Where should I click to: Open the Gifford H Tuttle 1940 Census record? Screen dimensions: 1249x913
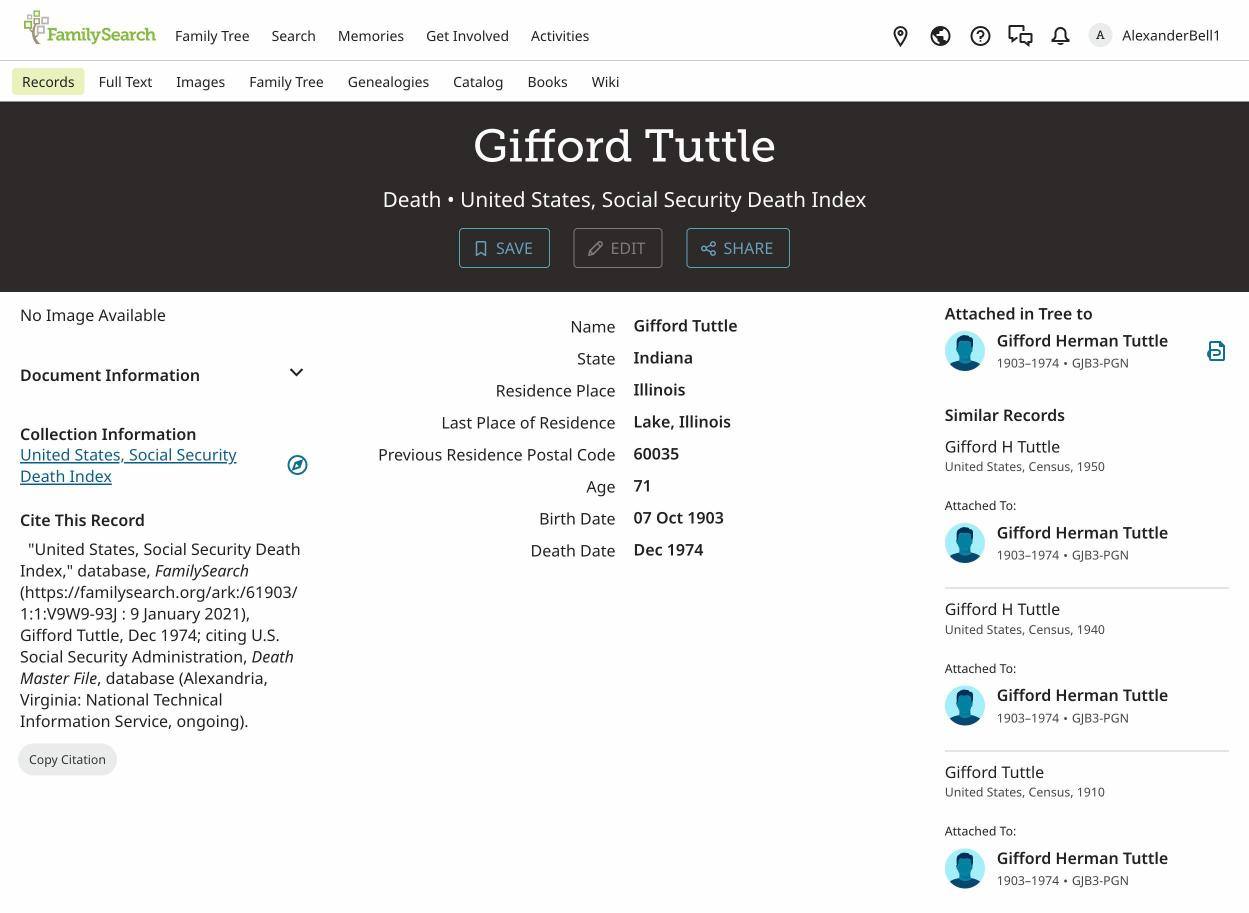point(1002,609)
